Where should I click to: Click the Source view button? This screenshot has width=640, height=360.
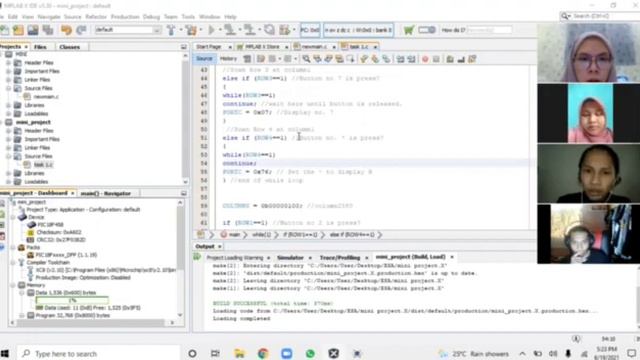pos(204,59)
